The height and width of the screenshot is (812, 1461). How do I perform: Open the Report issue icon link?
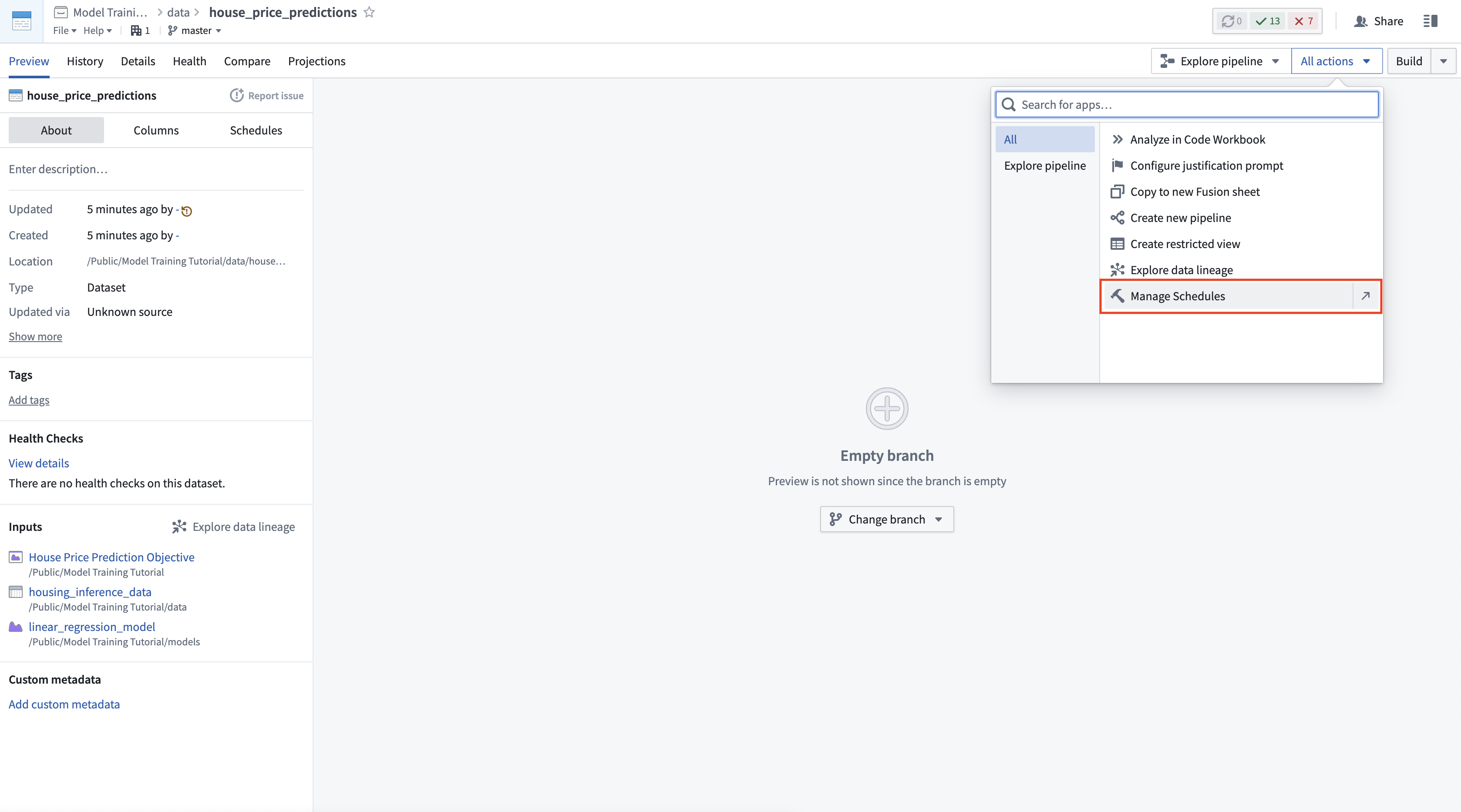(x=266, y=95)
